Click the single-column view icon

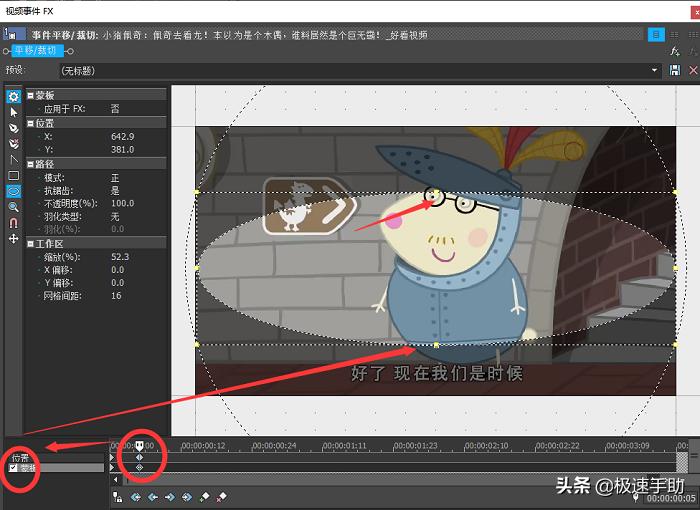tap(656, 34)
